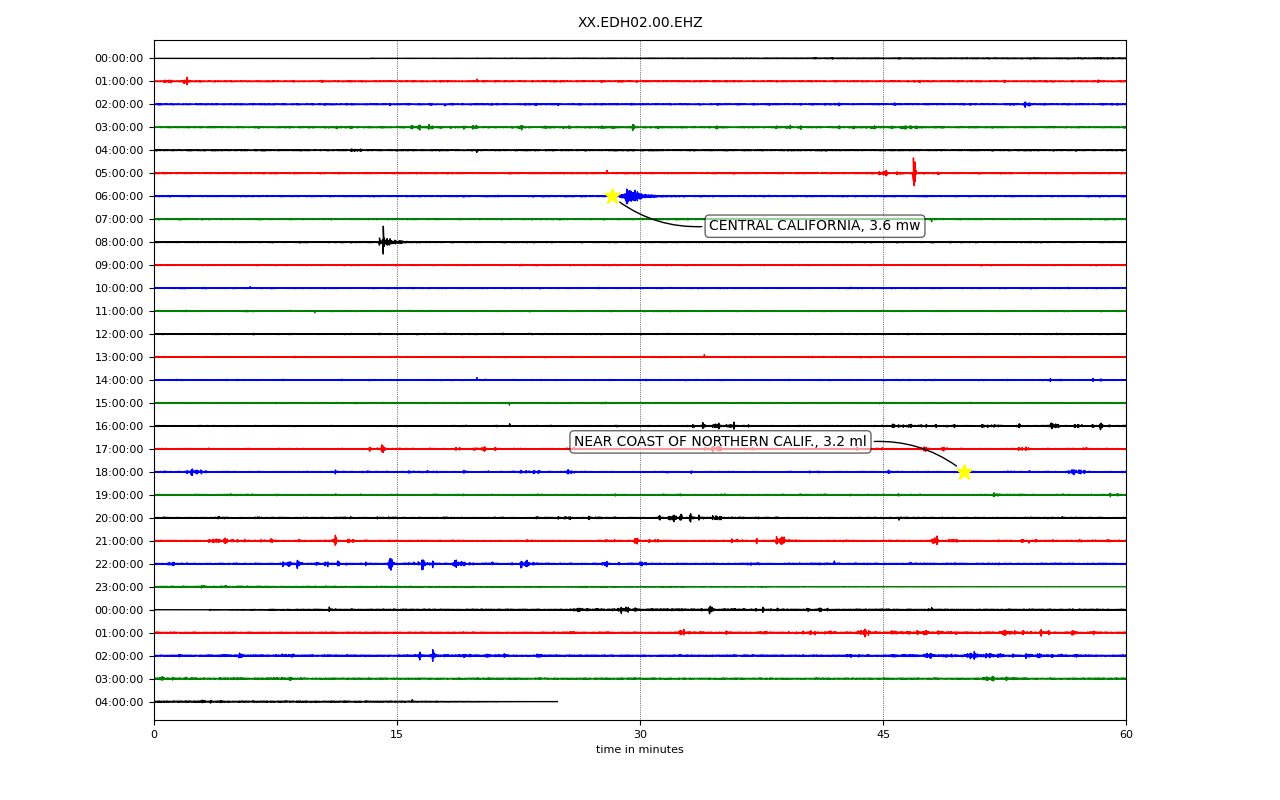Select the NEAR COAST OF NORTHERN CALIF. annotation

(720, 442)
